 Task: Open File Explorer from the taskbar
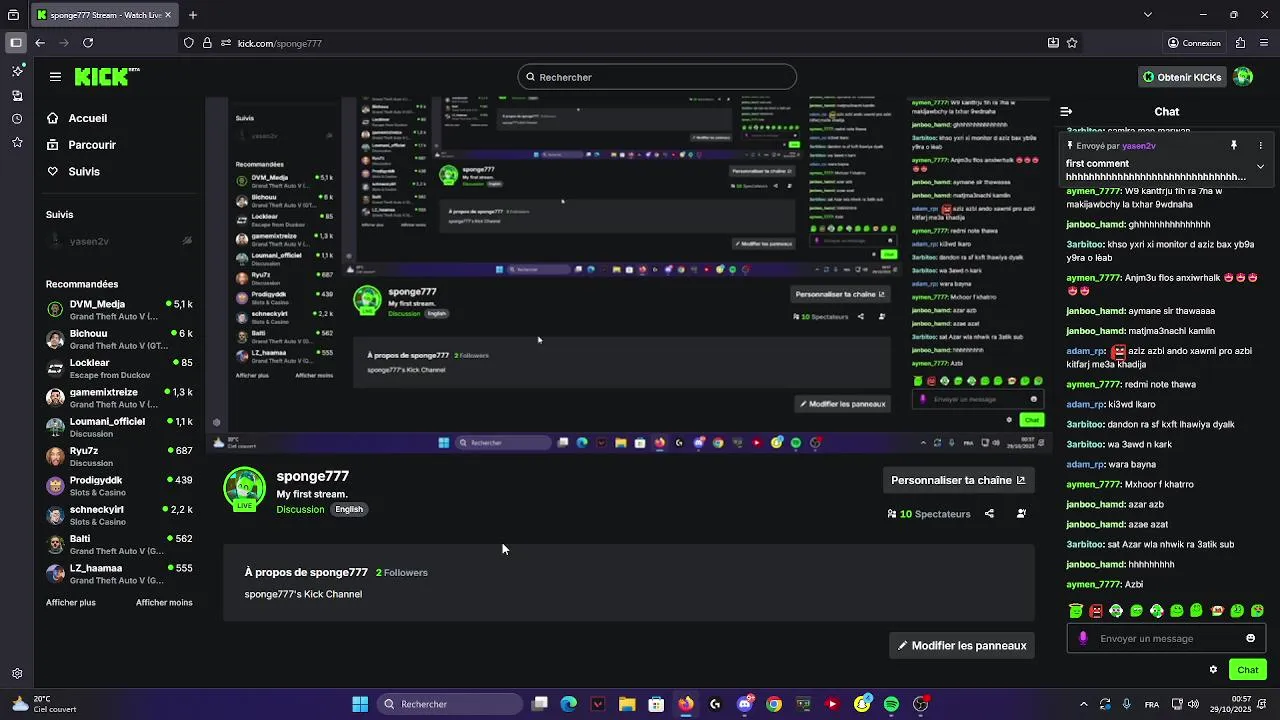627,704
